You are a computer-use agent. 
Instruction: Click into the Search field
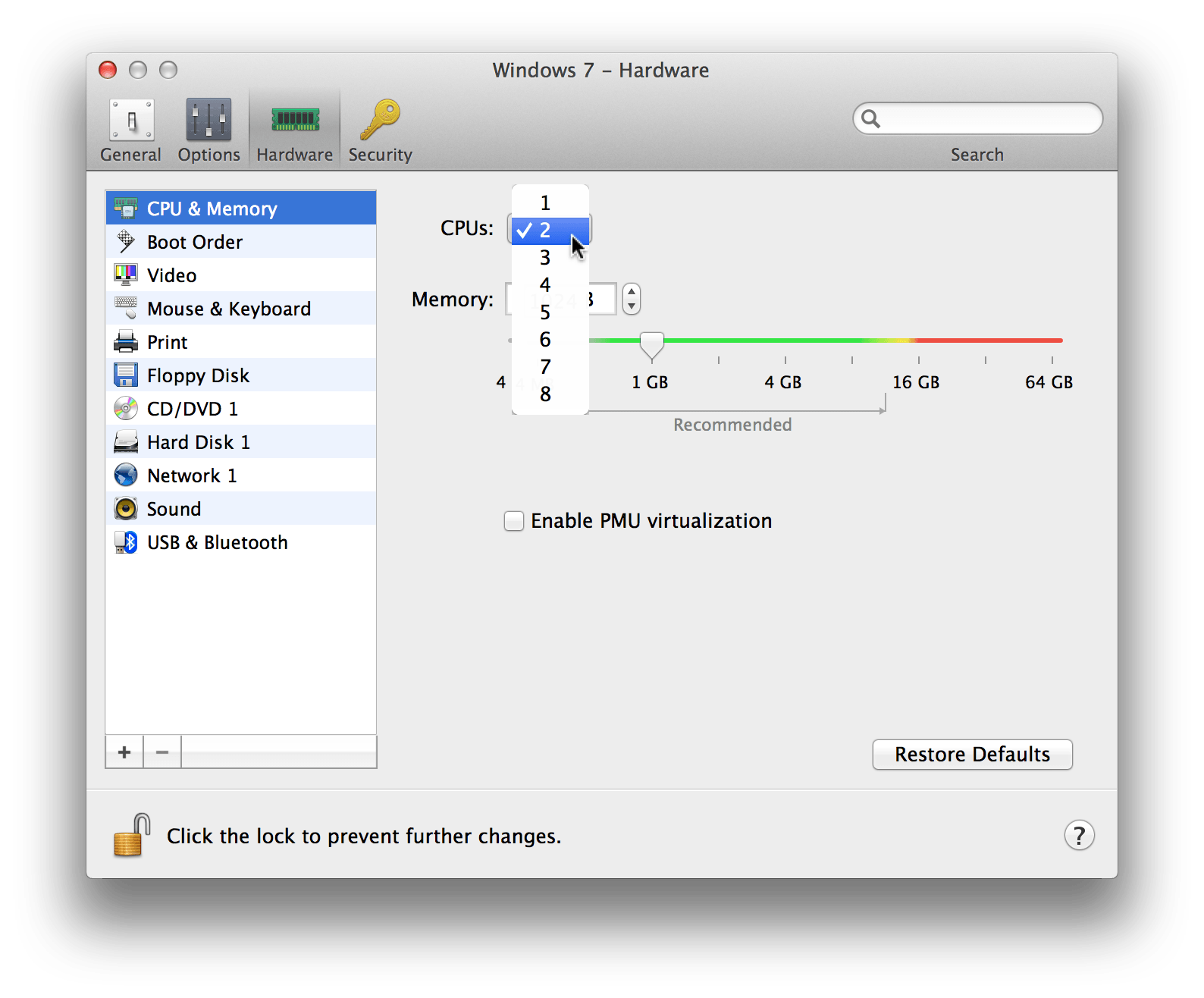tap(978, 119)
